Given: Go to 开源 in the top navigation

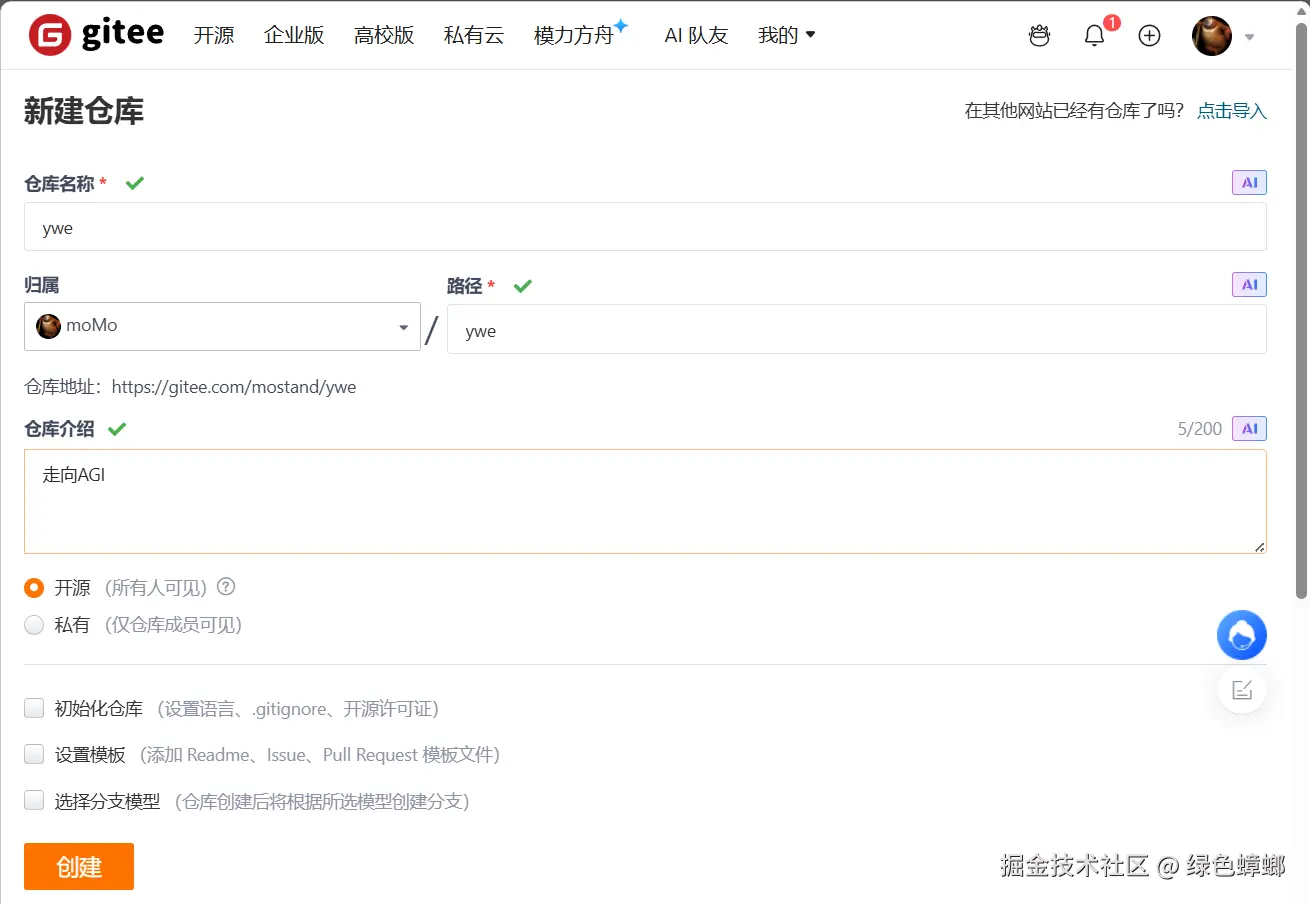Looking at the screenshot, I should click(x=214, y=35).
